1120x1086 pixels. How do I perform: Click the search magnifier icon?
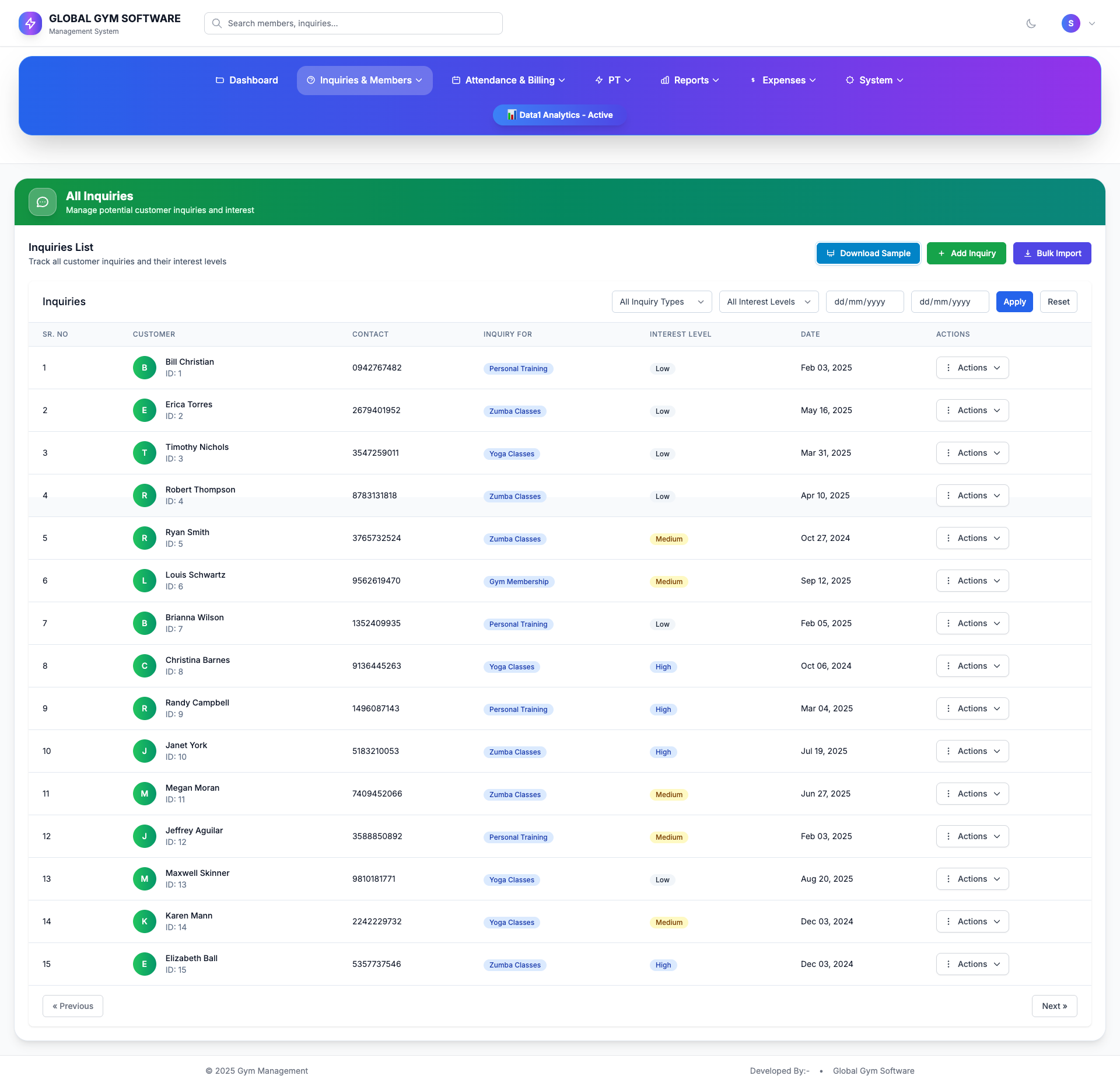click(x=216, y=23)
